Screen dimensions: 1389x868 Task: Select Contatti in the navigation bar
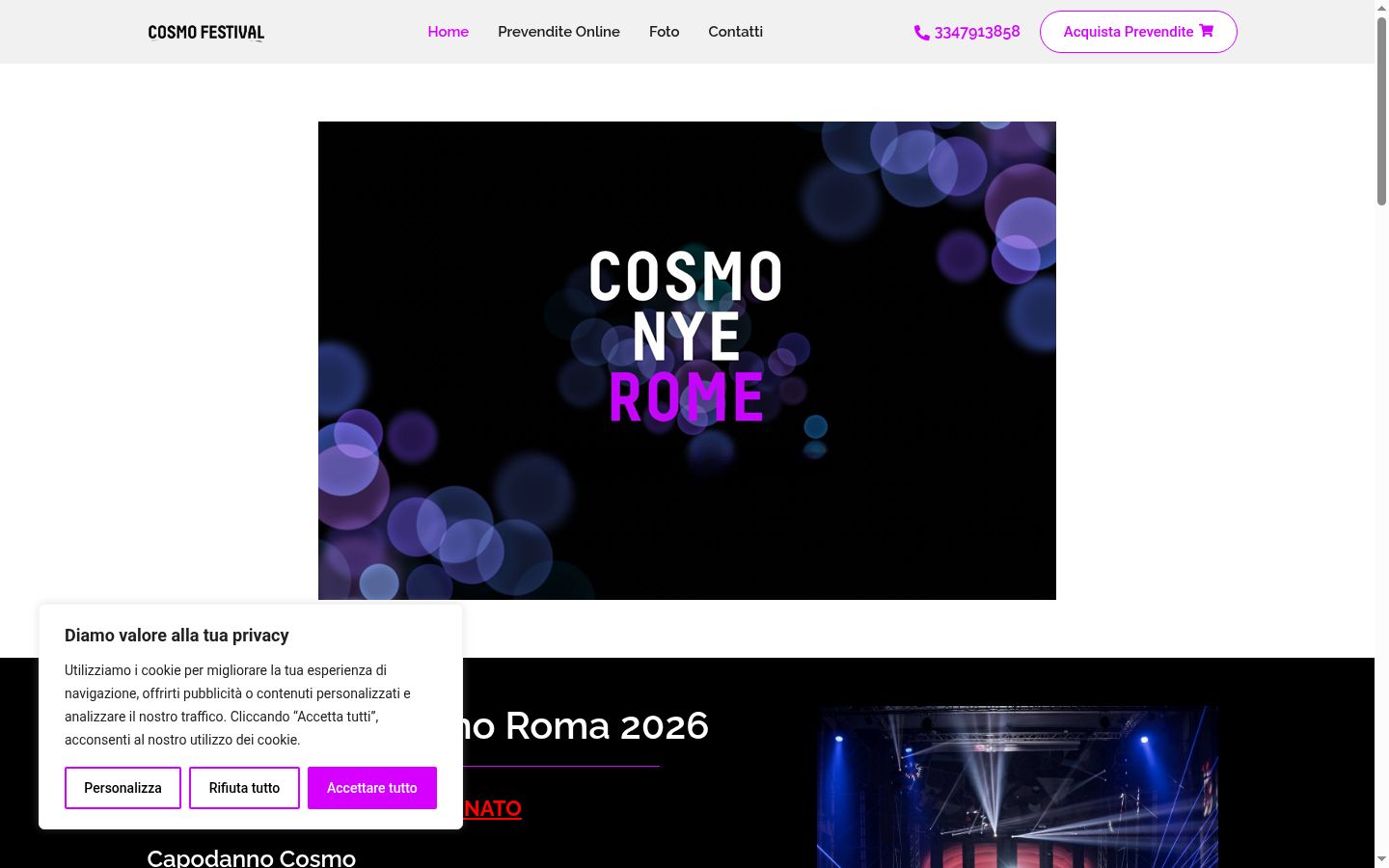point(735,32)
